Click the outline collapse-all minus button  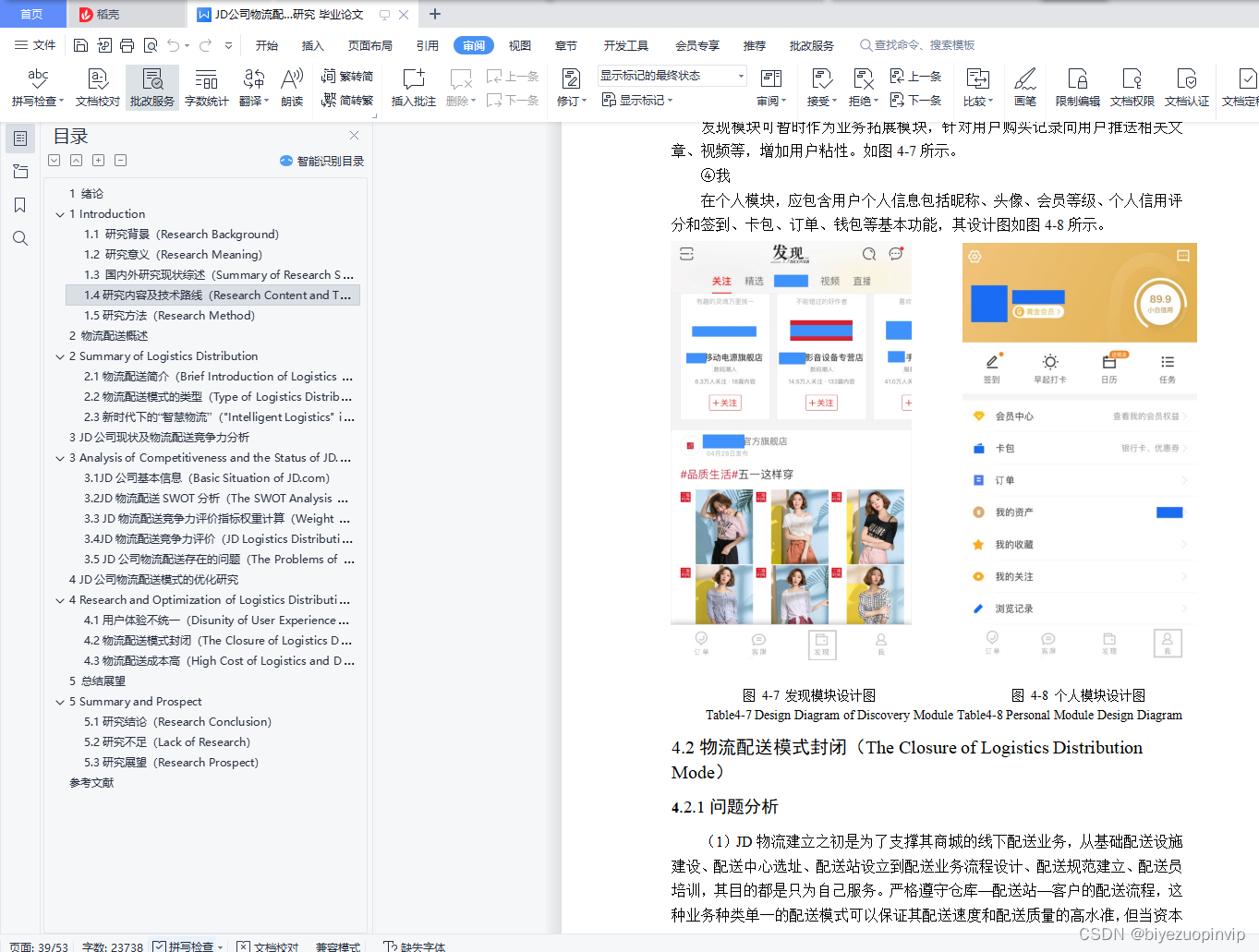coord(120,160)
